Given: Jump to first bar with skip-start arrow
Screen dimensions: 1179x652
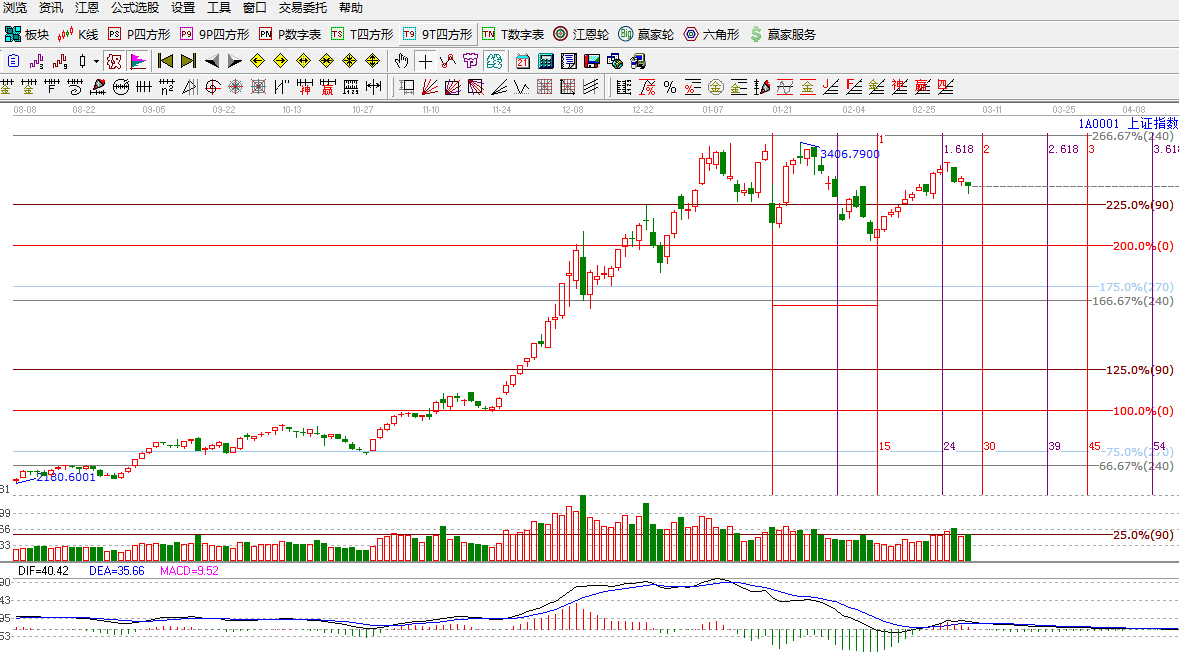Looking at the screenshot, I should coord(166,61).
